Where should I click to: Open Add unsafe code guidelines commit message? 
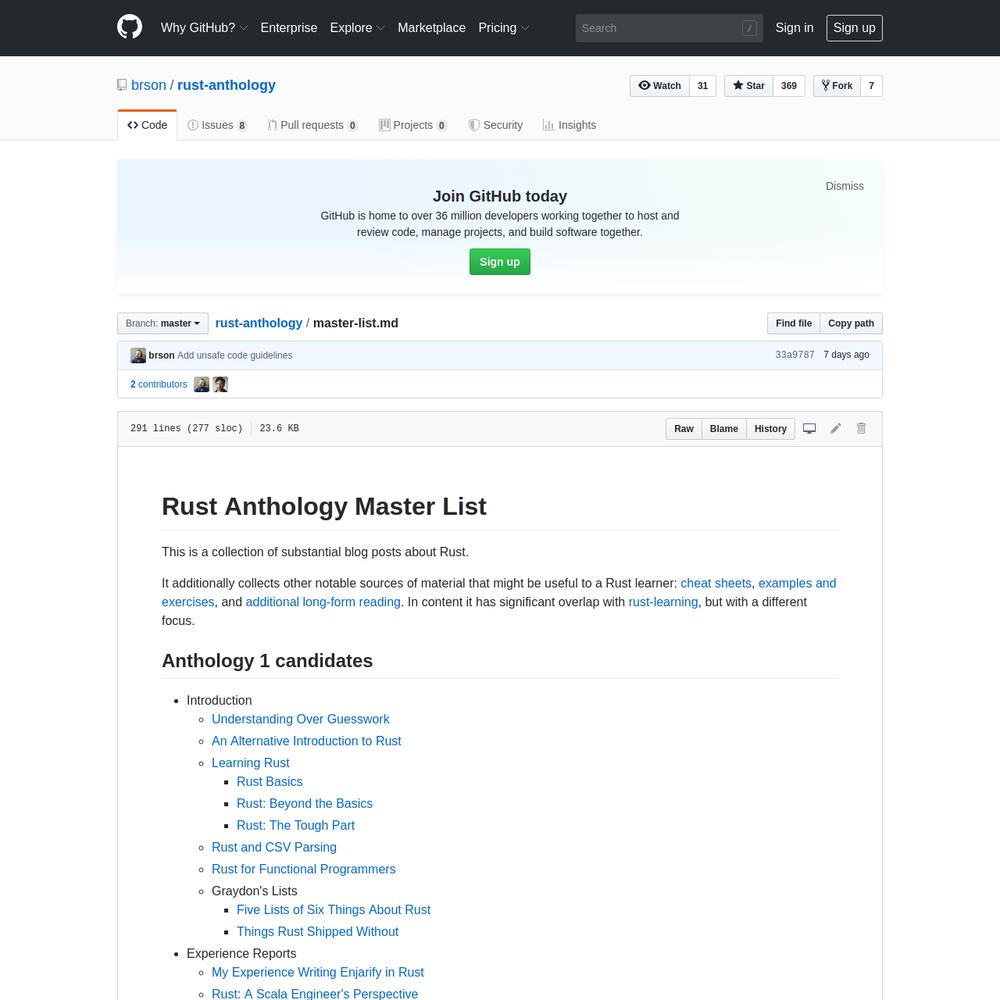click(235, 355)
